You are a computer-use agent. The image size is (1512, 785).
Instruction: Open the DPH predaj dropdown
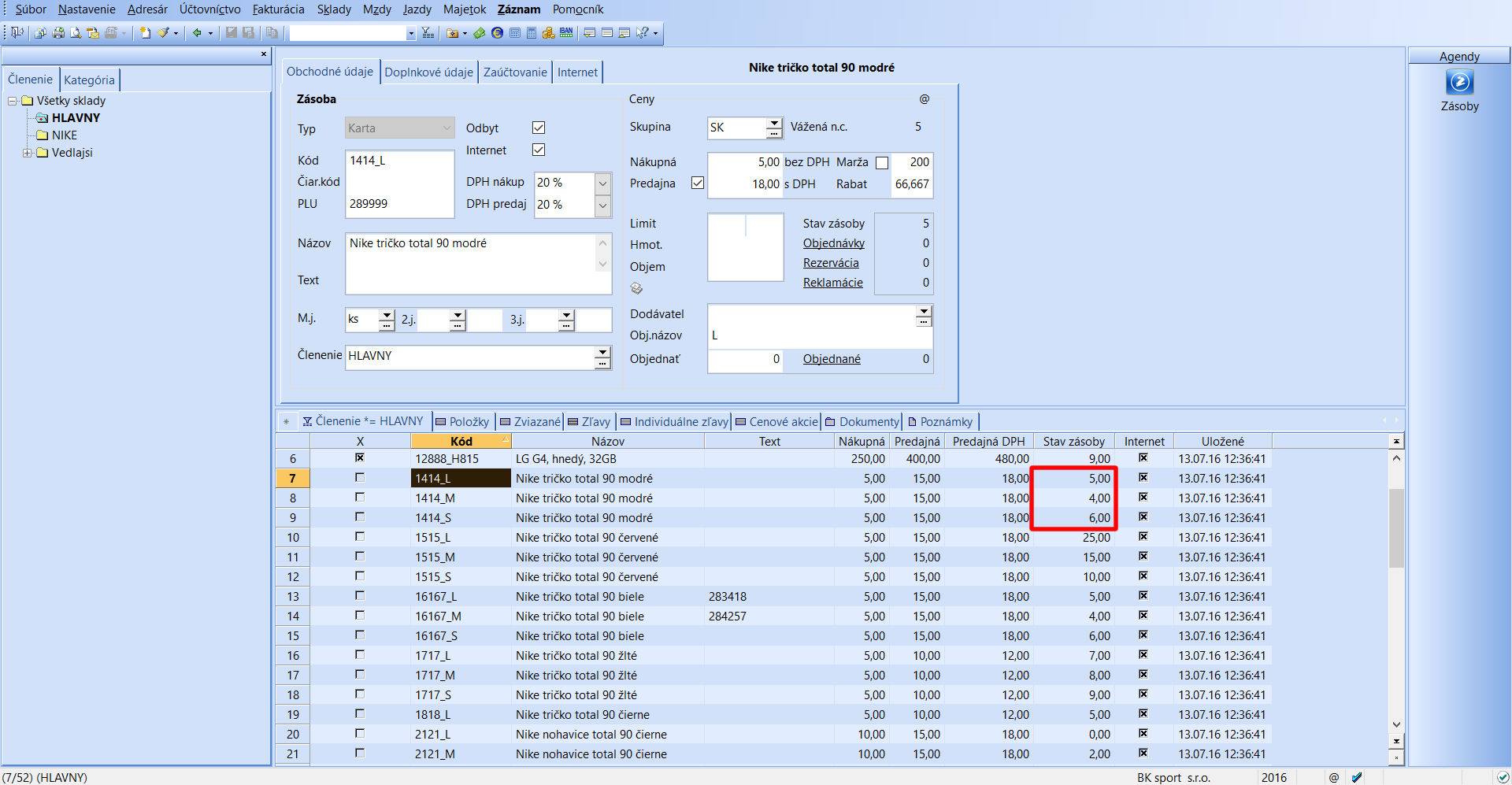(x=602, y=205)
